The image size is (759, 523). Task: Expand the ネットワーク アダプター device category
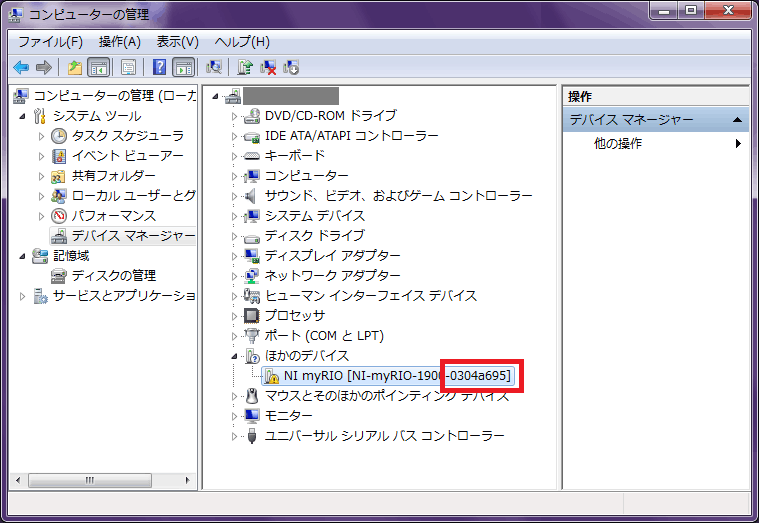(236, 276)
